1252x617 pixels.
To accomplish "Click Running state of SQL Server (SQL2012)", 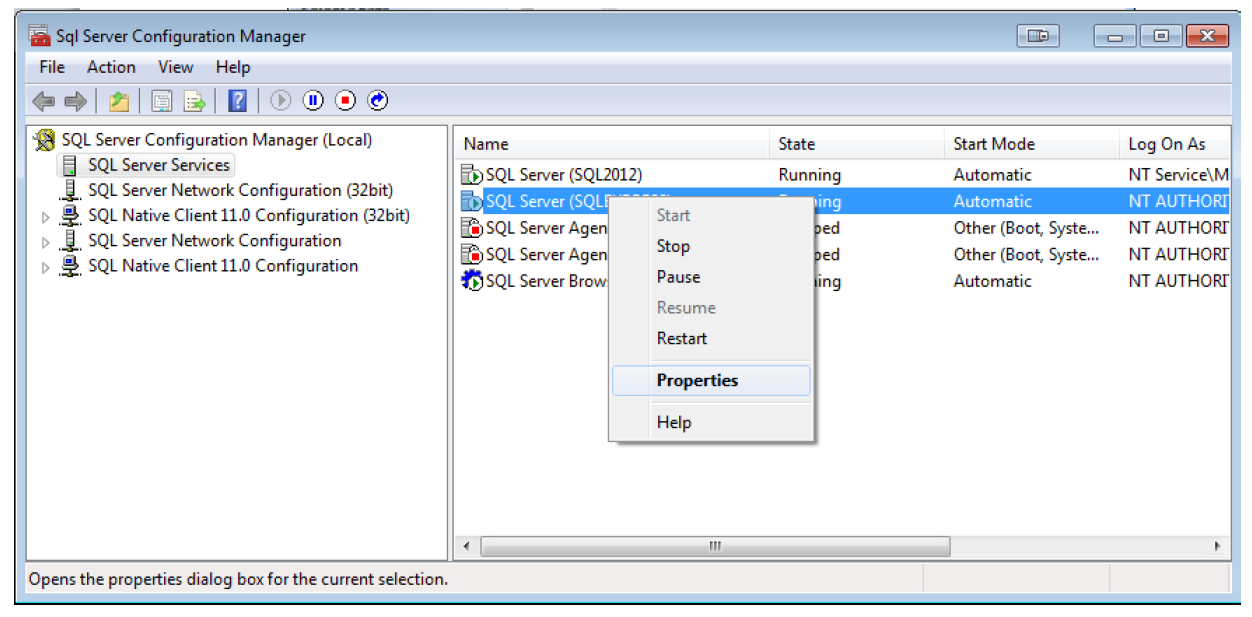I will coord(810,175).
